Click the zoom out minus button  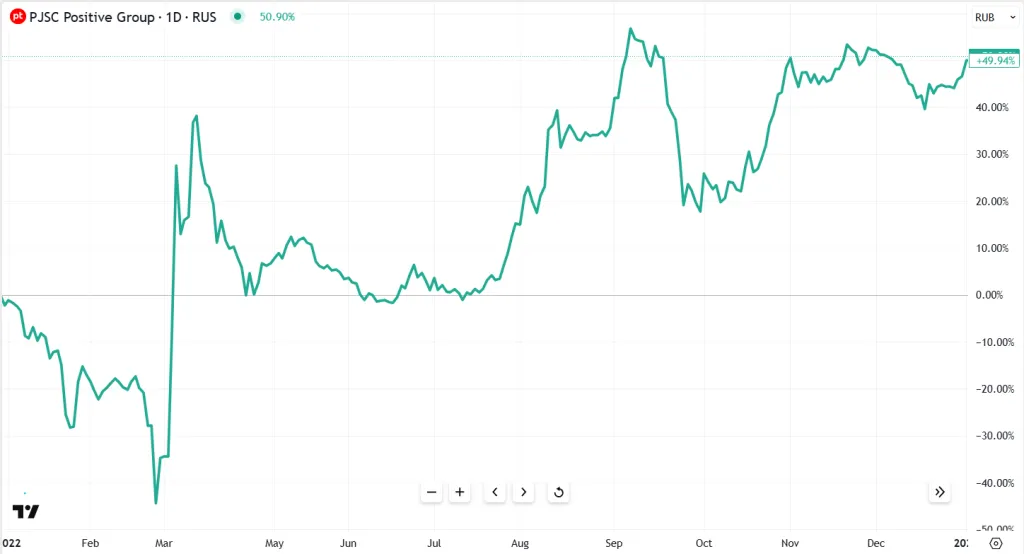tap(432, 492)
